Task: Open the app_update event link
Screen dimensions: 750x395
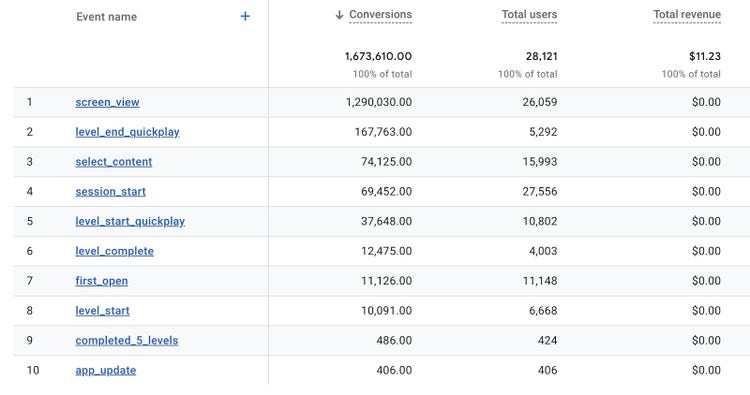Action: coord(106,370)
